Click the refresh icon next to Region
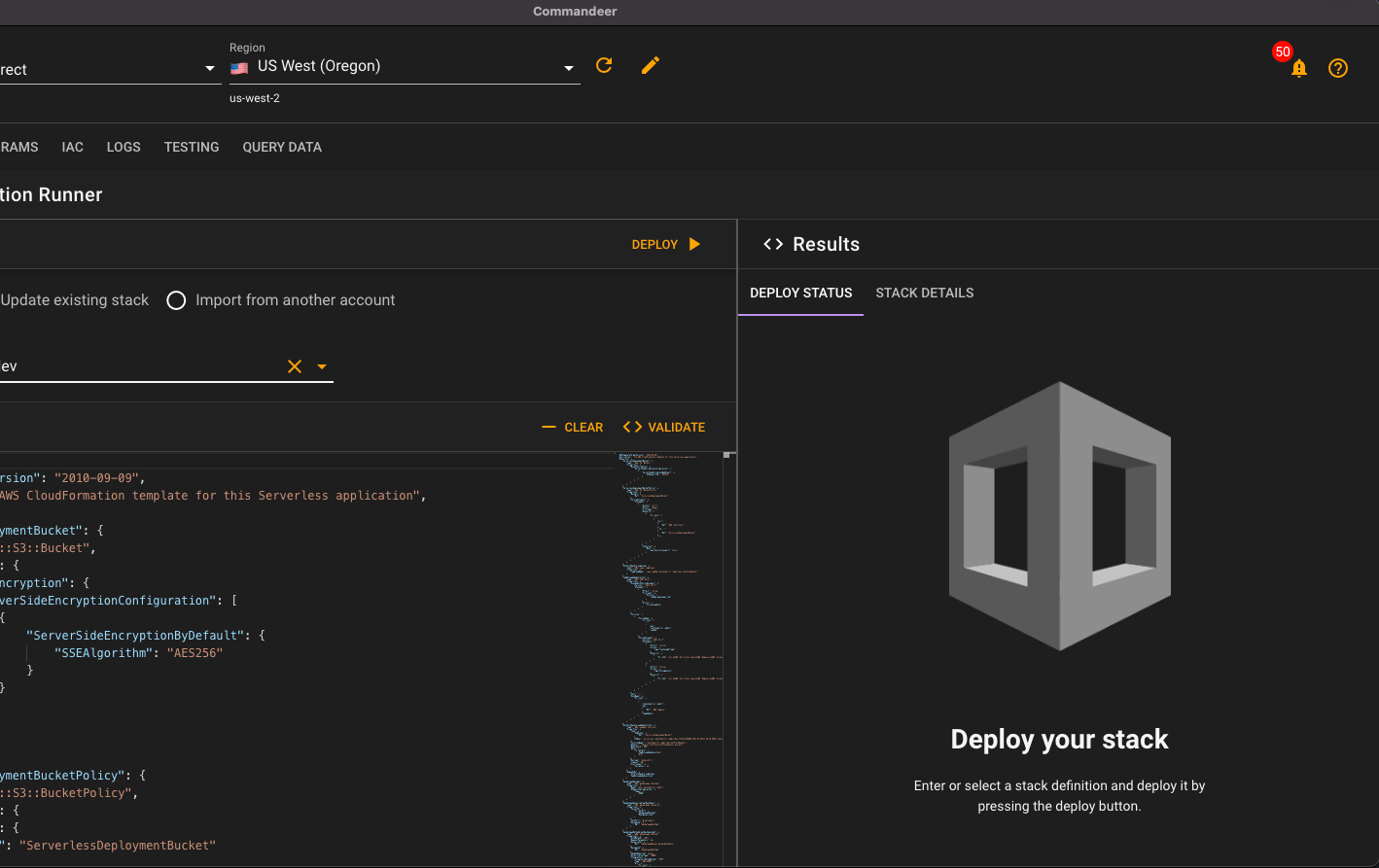This screenshot has height=868, width=1379. [x=604, y=65]
